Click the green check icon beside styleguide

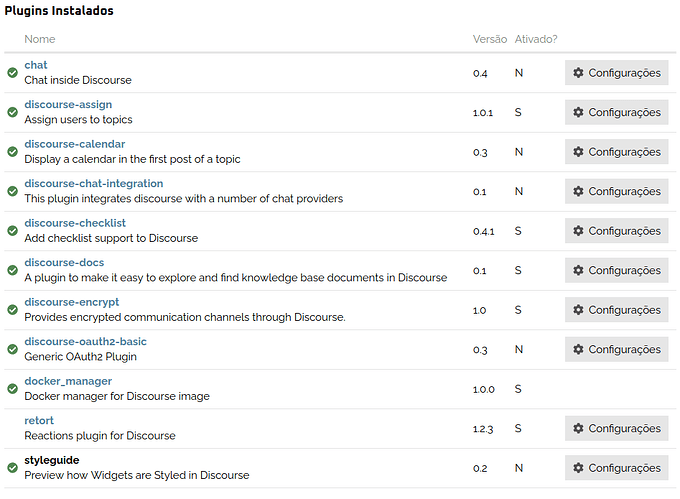[x=13, y=467]
